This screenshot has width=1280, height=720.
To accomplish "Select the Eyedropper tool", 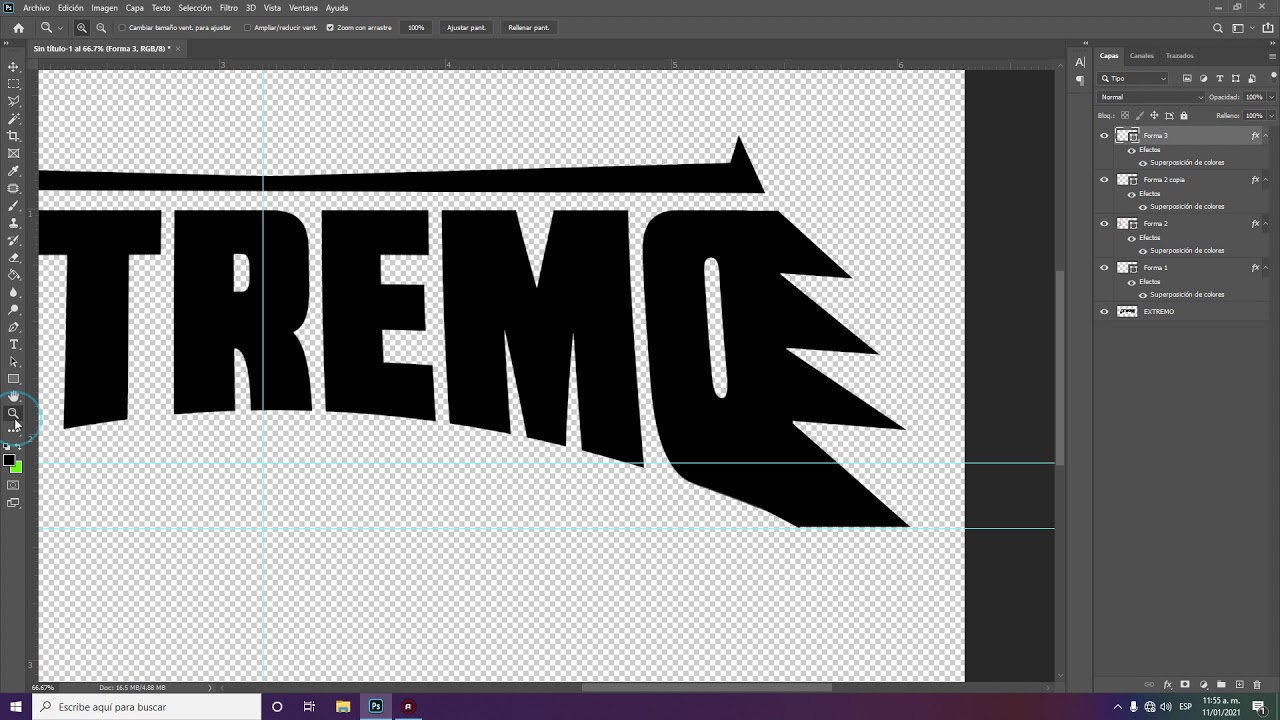I will coord(13,171).
